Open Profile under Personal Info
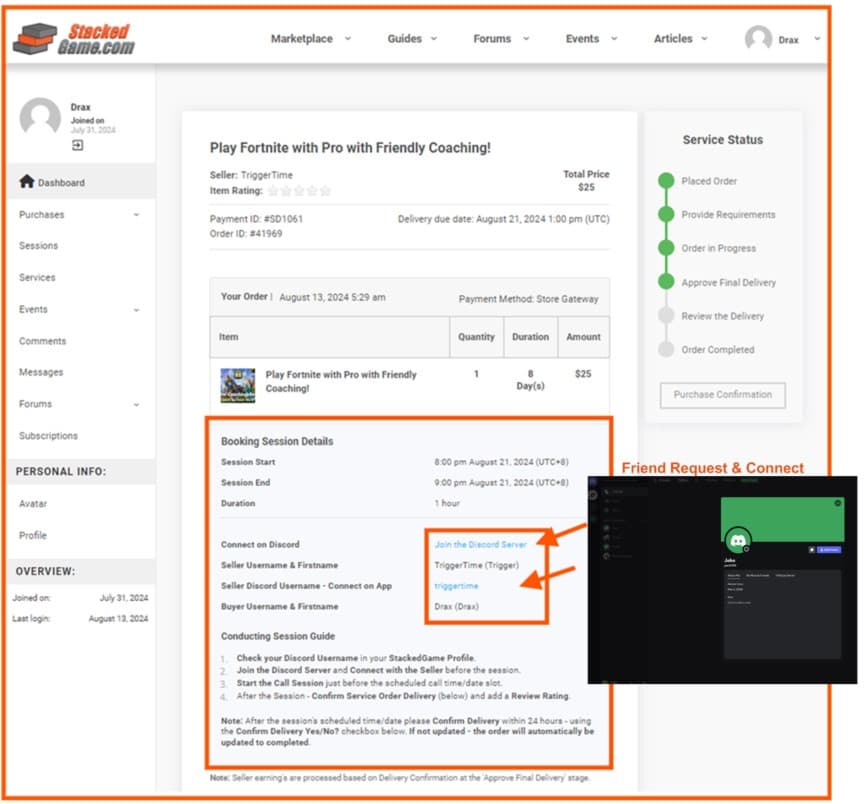 click(33, 535)
